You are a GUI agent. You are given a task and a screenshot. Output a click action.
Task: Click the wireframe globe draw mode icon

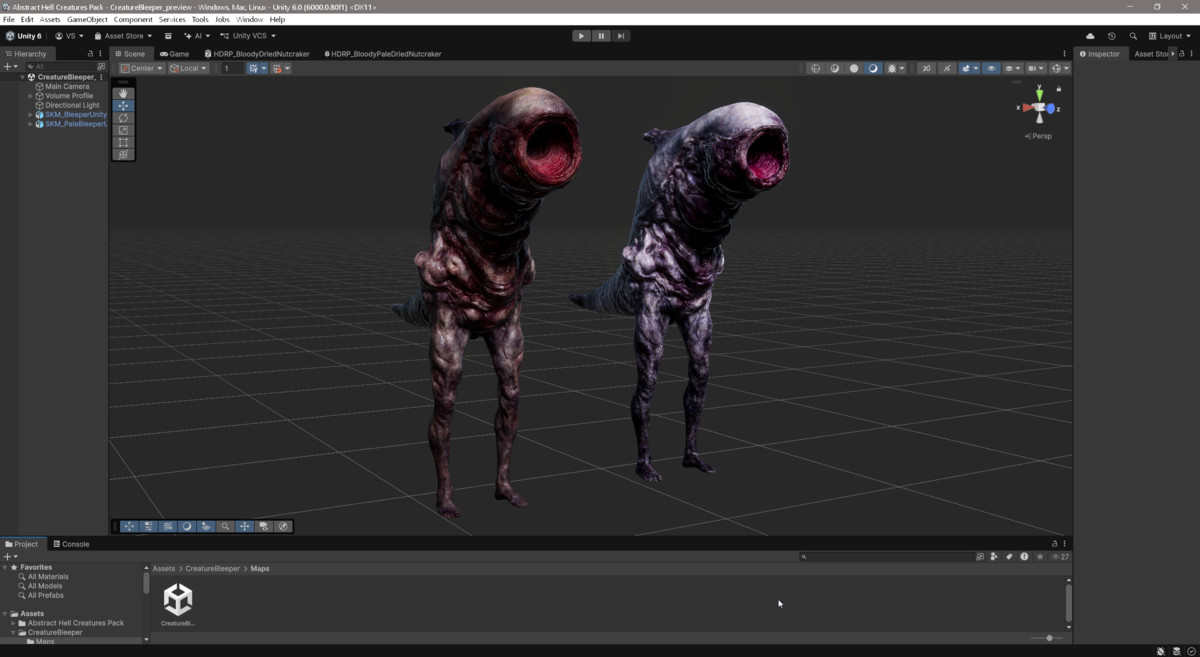tap(816, 68)
